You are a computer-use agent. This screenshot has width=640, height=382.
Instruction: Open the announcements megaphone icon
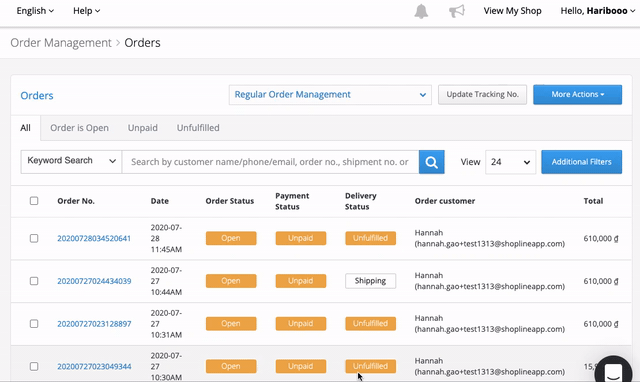pyautogui.click(x=457, y=11)
